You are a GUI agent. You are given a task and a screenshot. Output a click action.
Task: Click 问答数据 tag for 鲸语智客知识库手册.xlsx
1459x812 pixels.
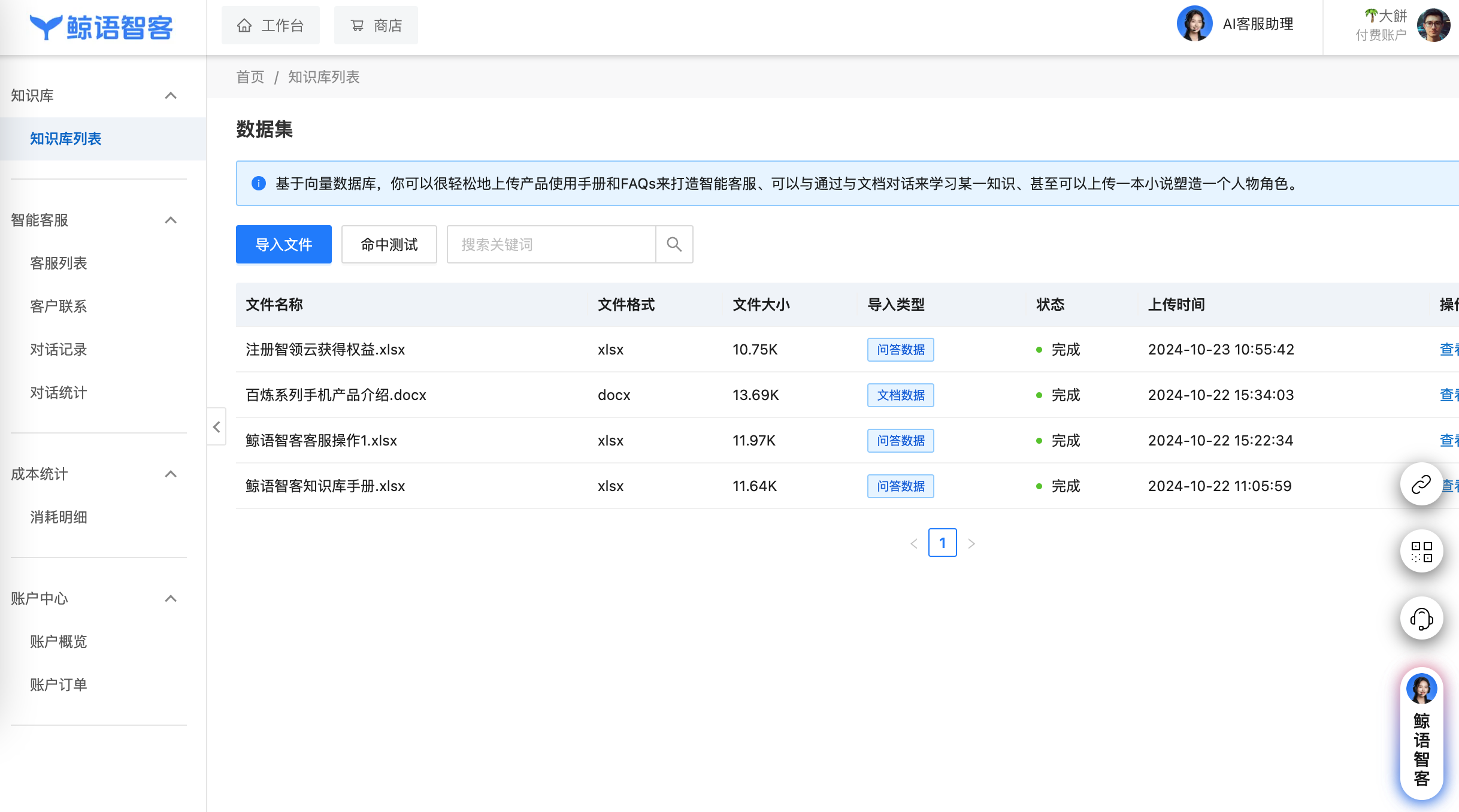901,486
